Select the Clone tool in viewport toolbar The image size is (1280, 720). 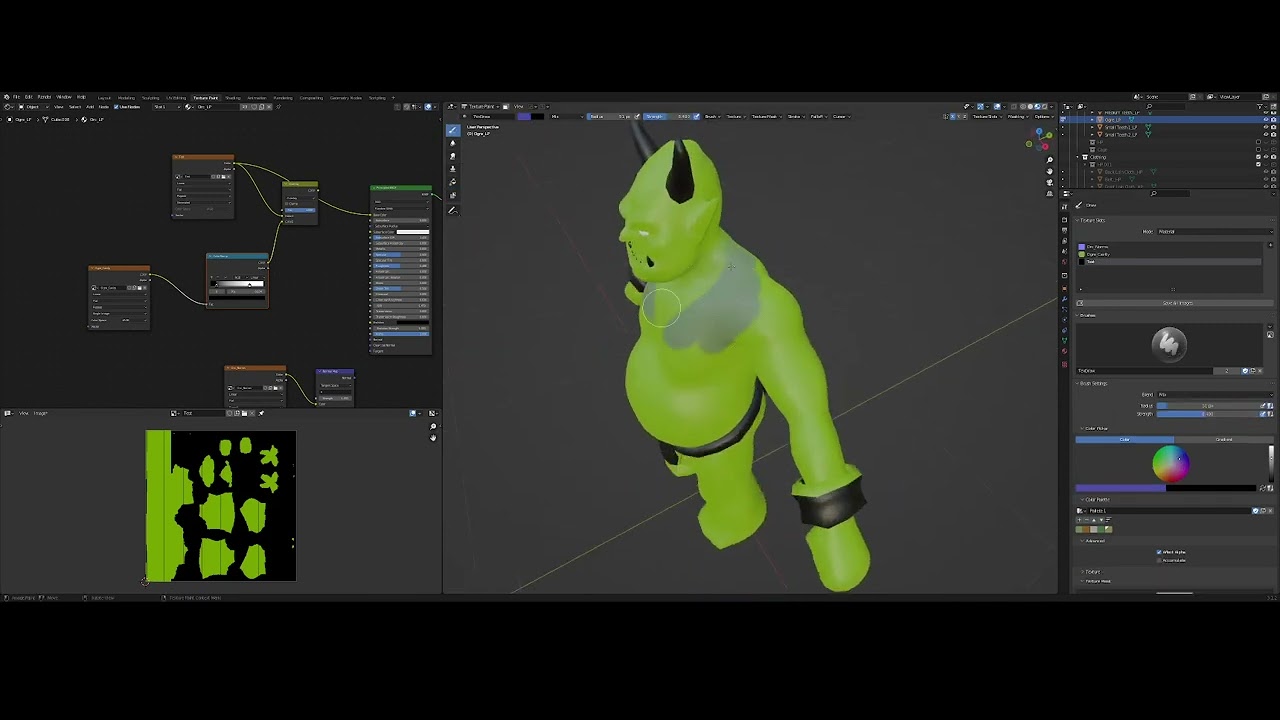(x=452, y=169)
